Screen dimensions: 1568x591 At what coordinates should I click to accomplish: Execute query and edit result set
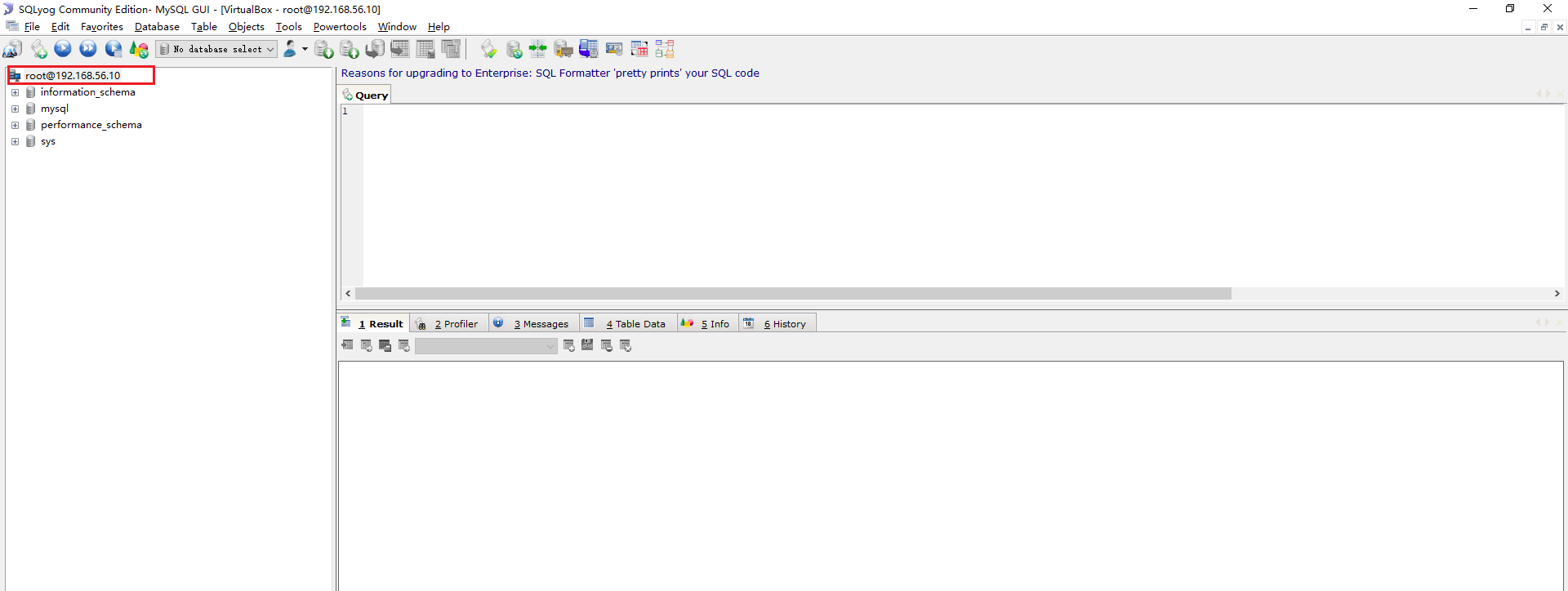(x=114, y=49)
